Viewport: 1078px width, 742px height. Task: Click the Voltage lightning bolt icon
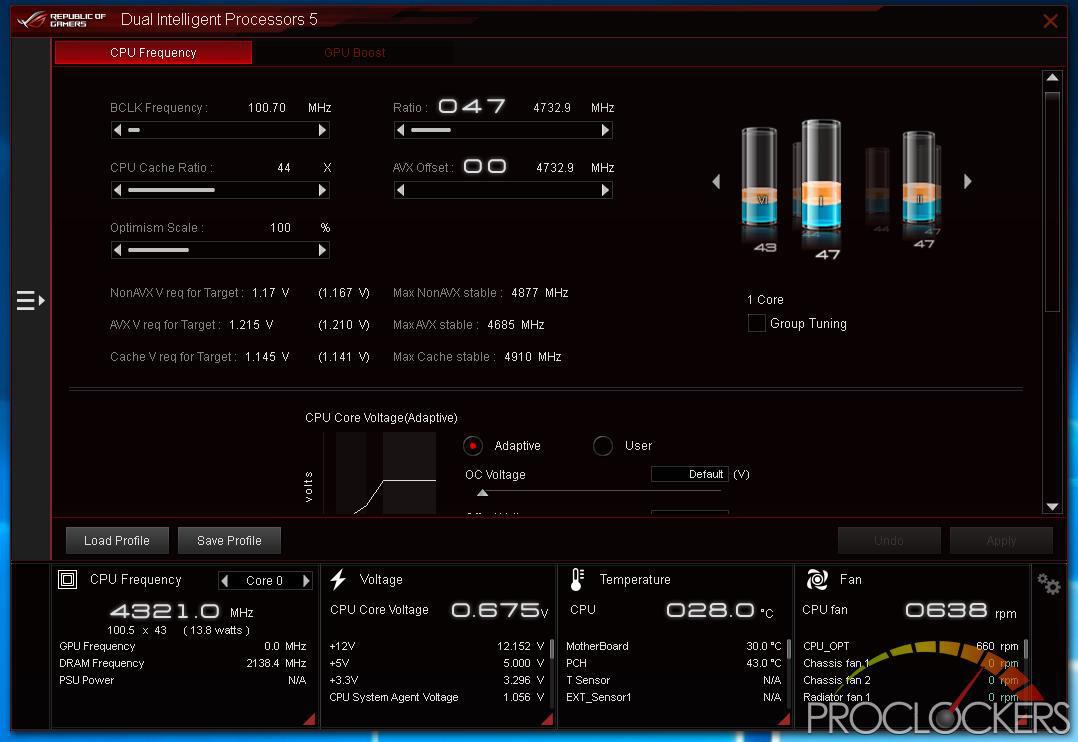(x=338, y=580)
